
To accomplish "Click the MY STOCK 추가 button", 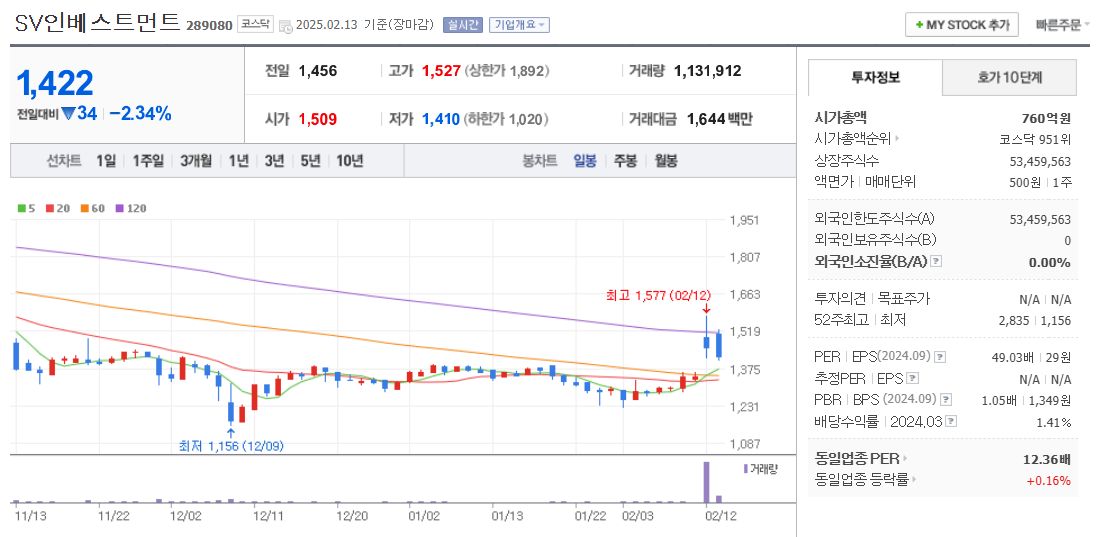I will 961,24.
